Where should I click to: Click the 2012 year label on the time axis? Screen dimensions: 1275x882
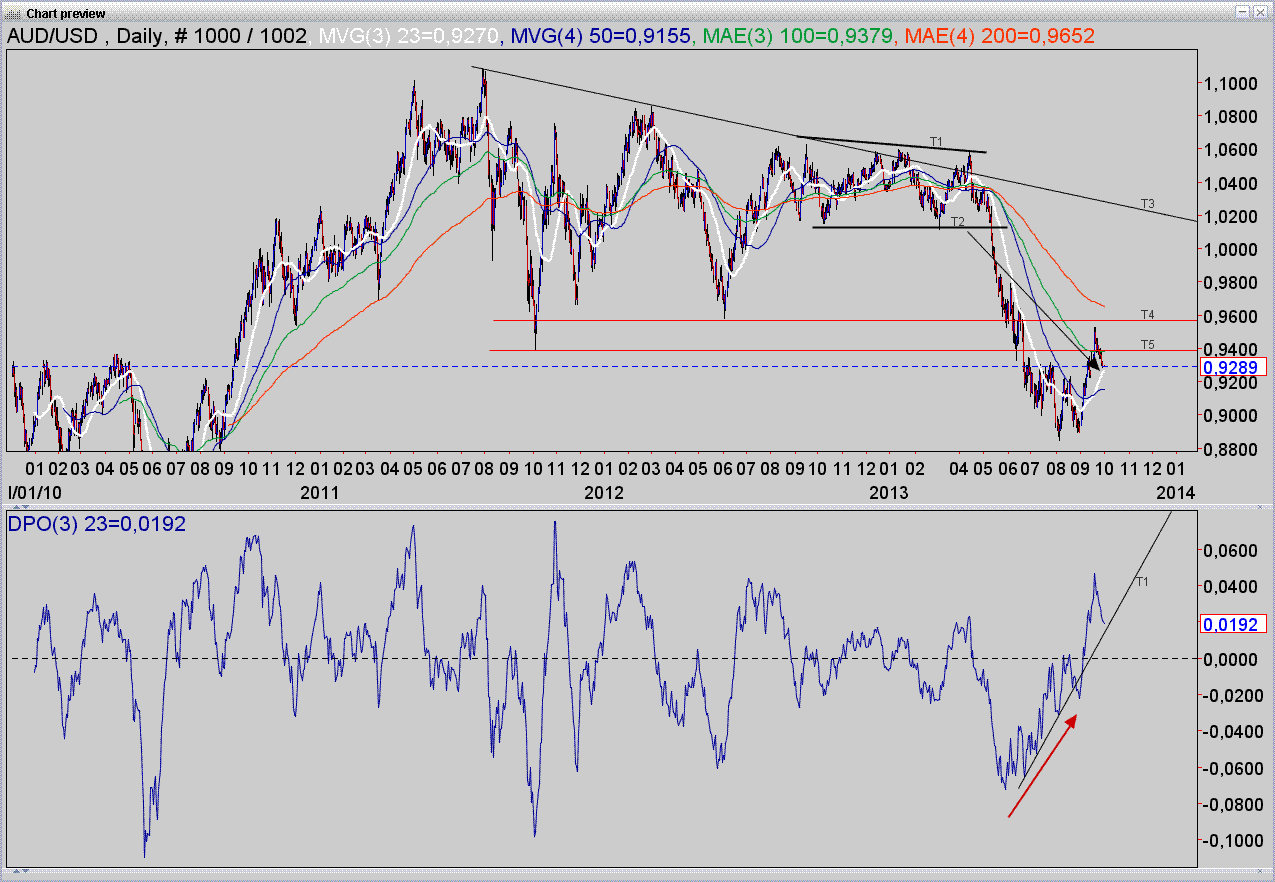[604, 493]
